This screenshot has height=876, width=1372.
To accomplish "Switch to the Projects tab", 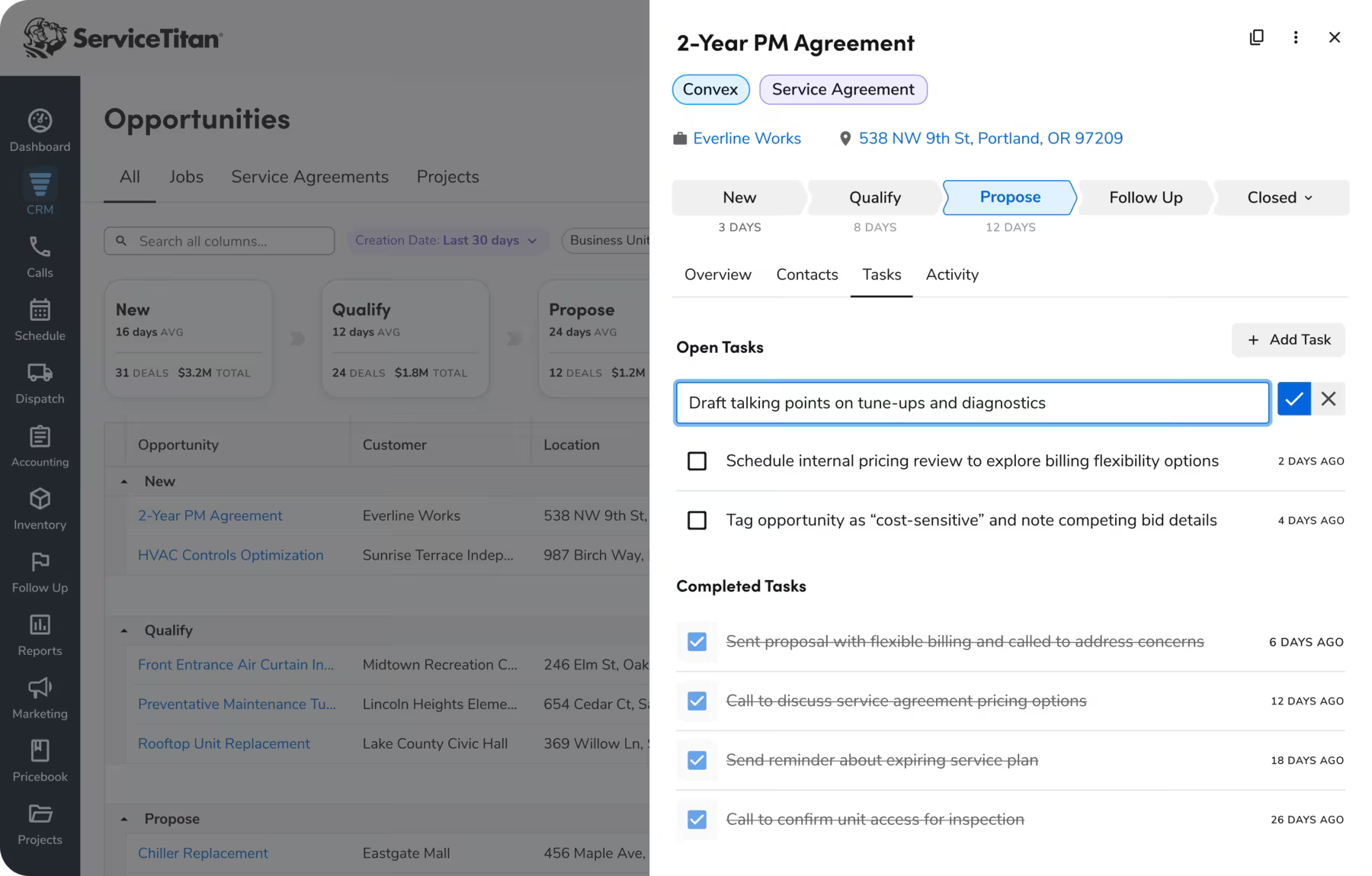I will pos(448,177).
